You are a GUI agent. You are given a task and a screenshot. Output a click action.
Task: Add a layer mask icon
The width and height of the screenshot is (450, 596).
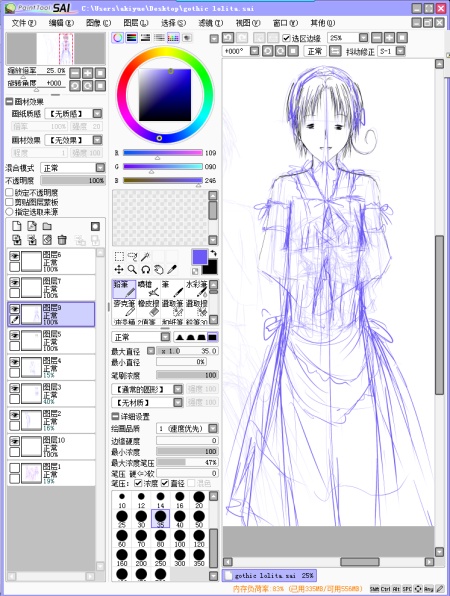click(95, 227)
